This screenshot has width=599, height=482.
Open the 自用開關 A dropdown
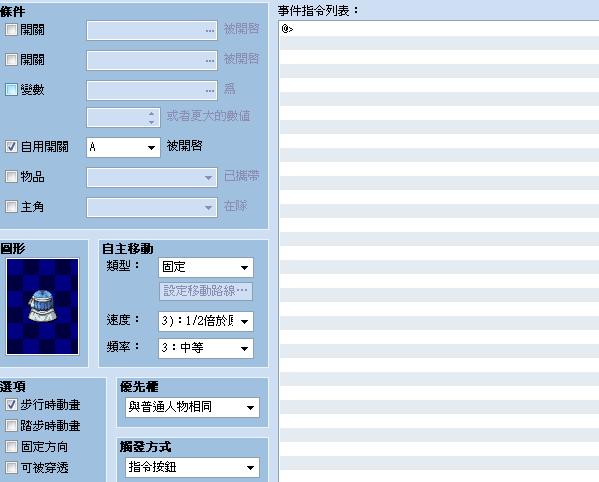[x=123, y=147]
